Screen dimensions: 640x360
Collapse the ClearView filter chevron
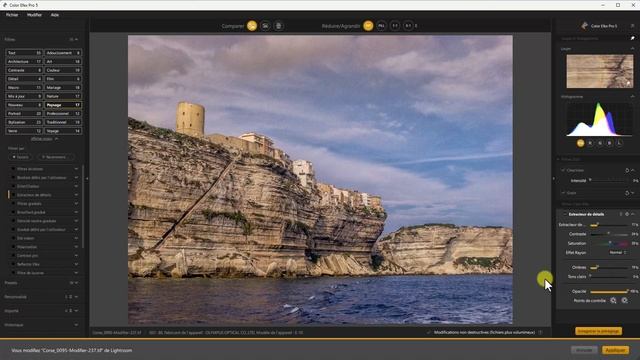coord(633,170)
